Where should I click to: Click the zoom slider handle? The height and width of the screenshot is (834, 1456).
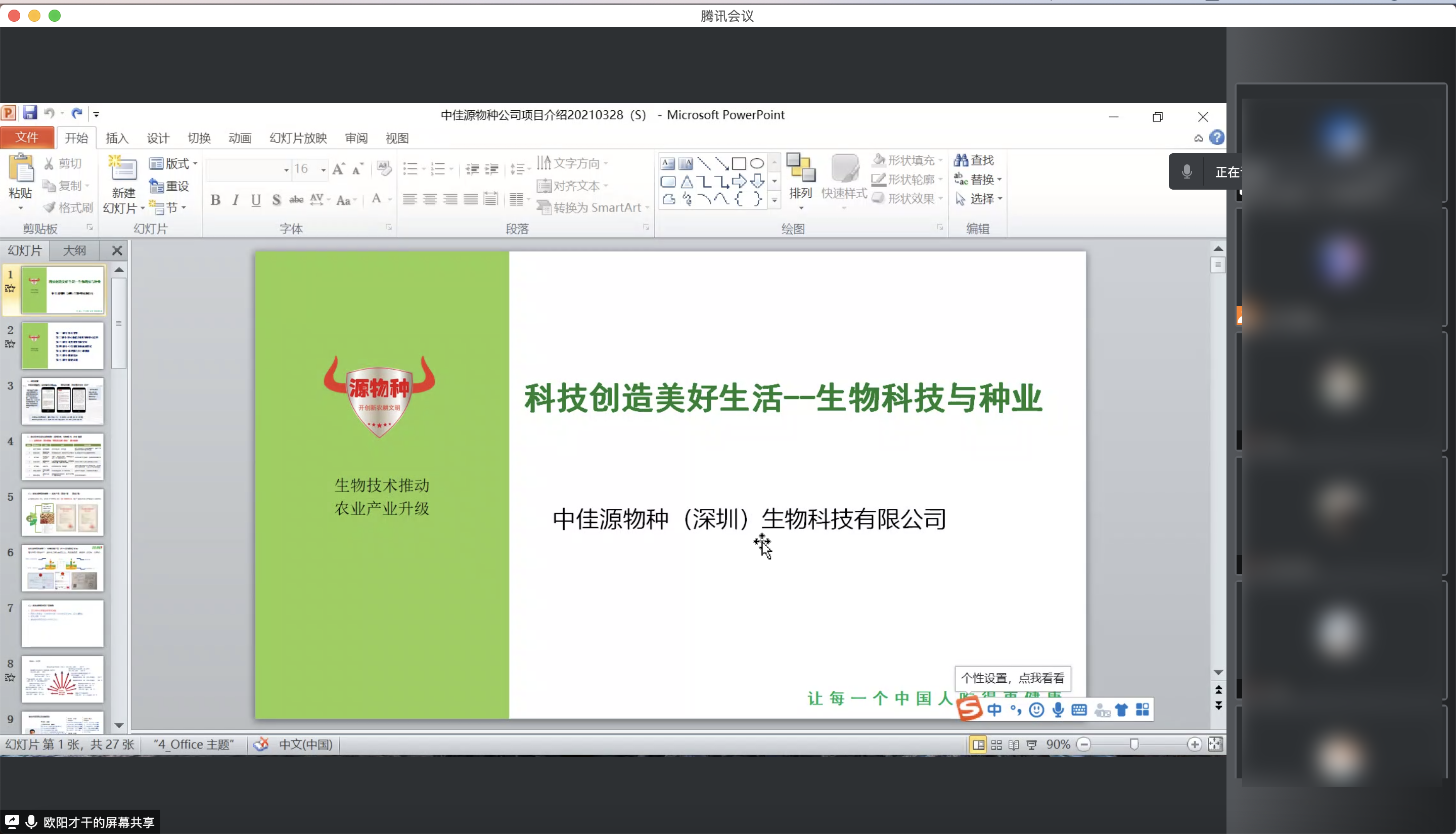pos(1134,744)
